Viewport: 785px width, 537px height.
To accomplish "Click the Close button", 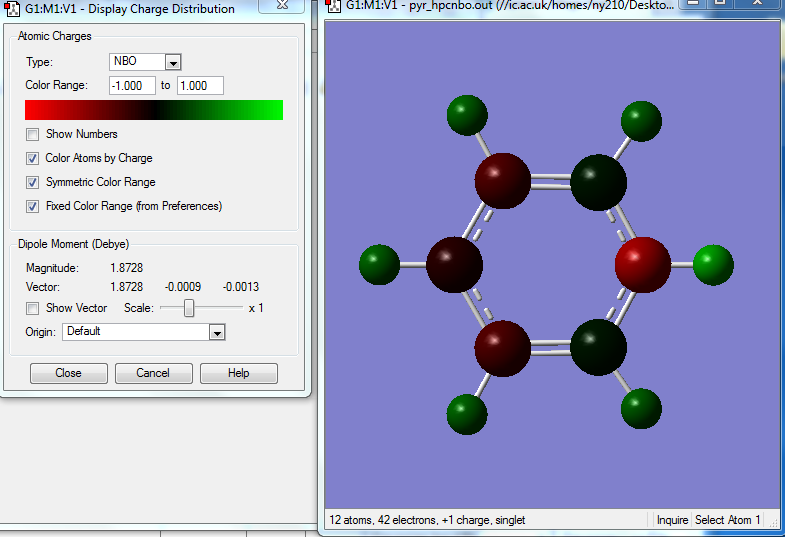I will point(68,373).
